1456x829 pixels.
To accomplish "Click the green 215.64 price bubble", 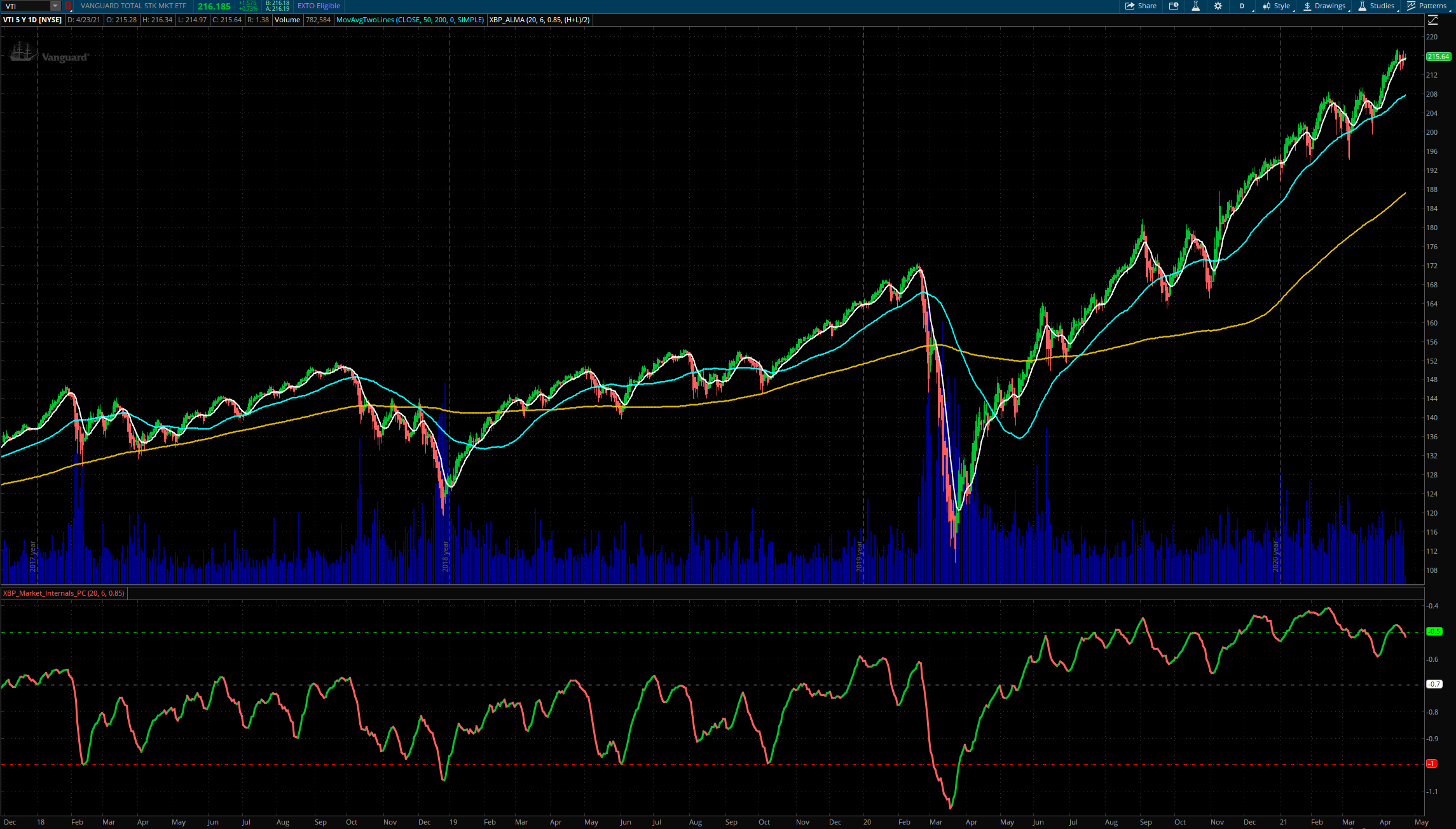I will (x=1438, y=57).
